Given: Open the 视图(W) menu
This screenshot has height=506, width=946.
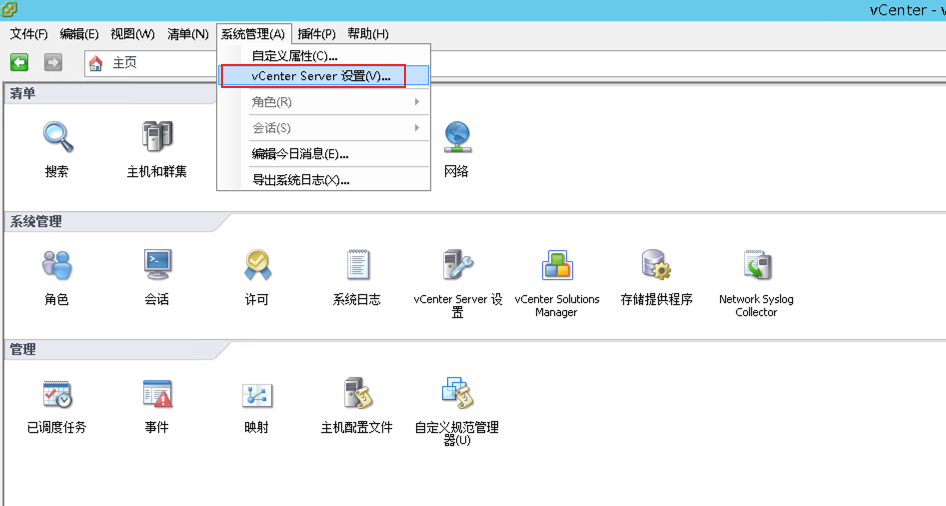Looking at the screenshot, I should click(x=133, y=34).
